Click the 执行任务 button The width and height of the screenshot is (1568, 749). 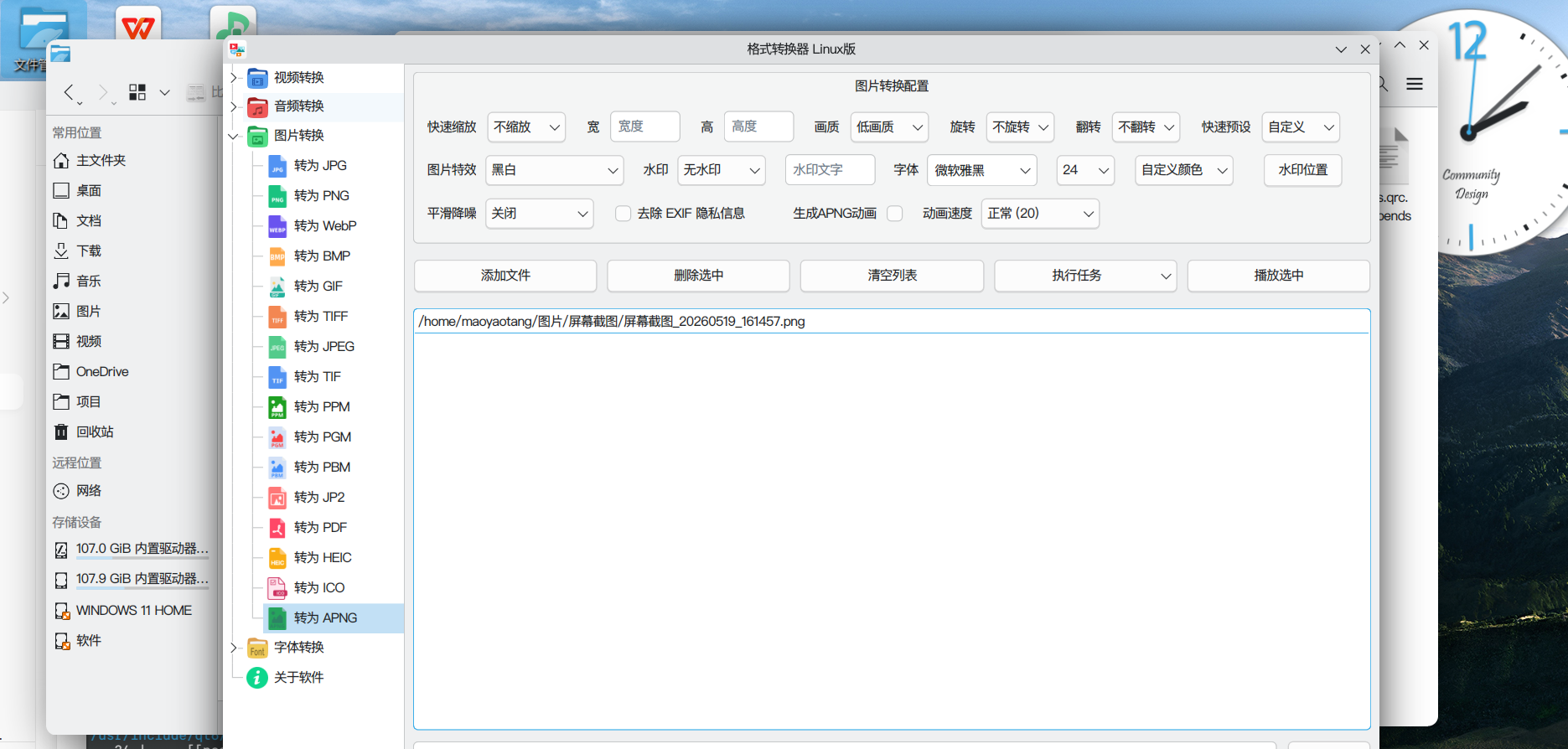(x=1085, y=276)
